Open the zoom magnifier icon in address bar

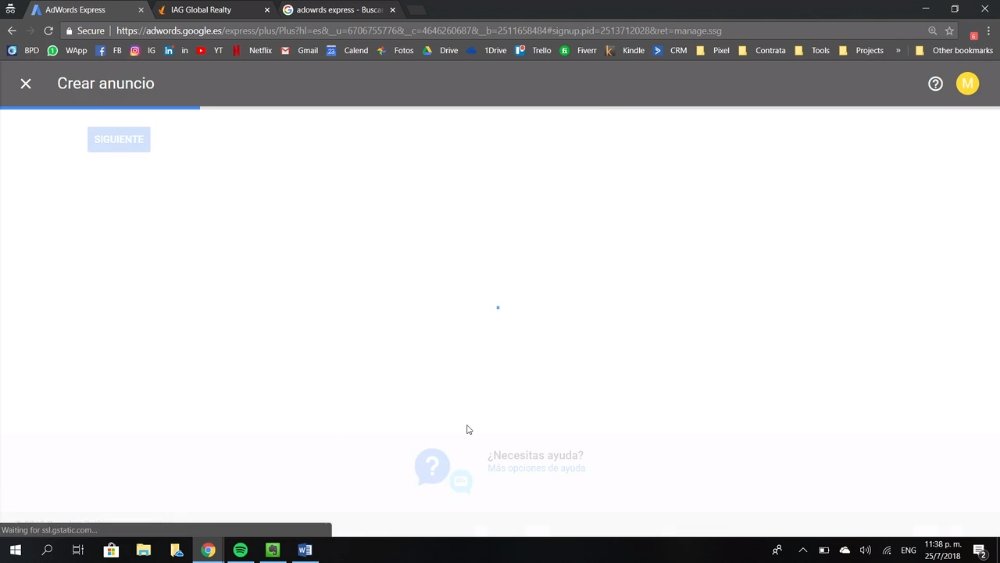point(932,31)
